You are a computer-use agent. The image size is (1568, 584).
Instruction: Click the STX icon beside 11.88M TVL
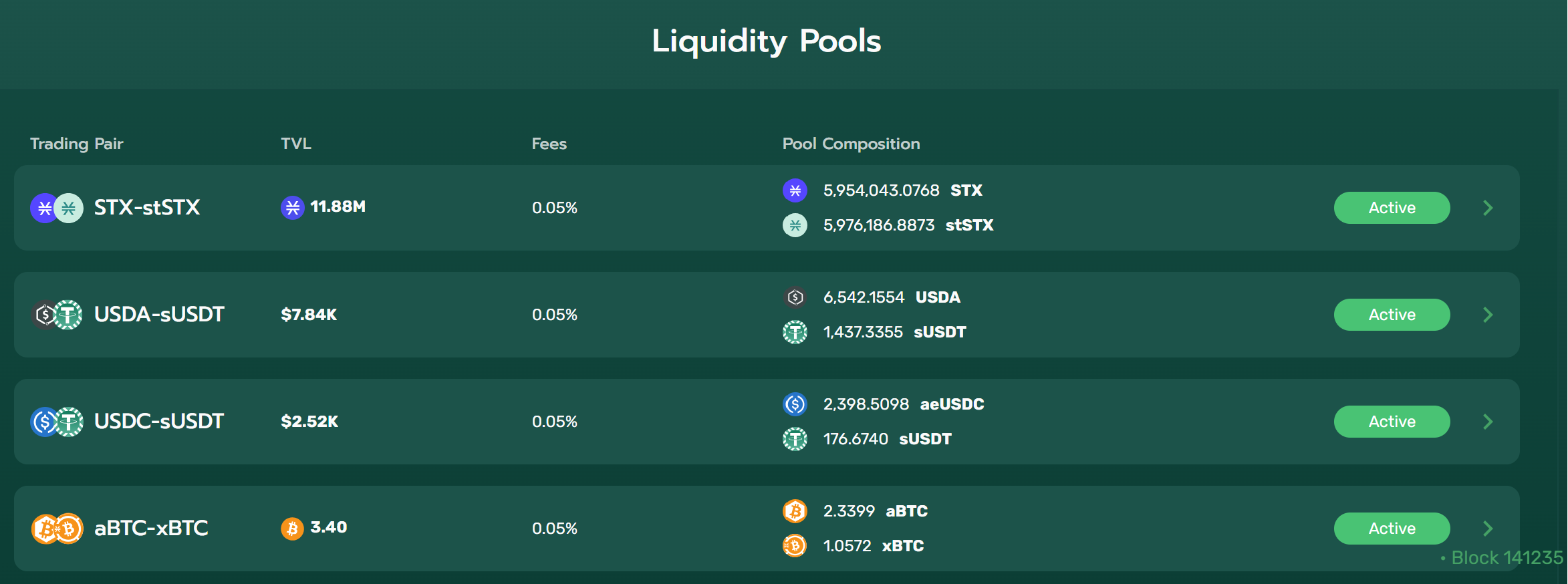tap(292, 208)
